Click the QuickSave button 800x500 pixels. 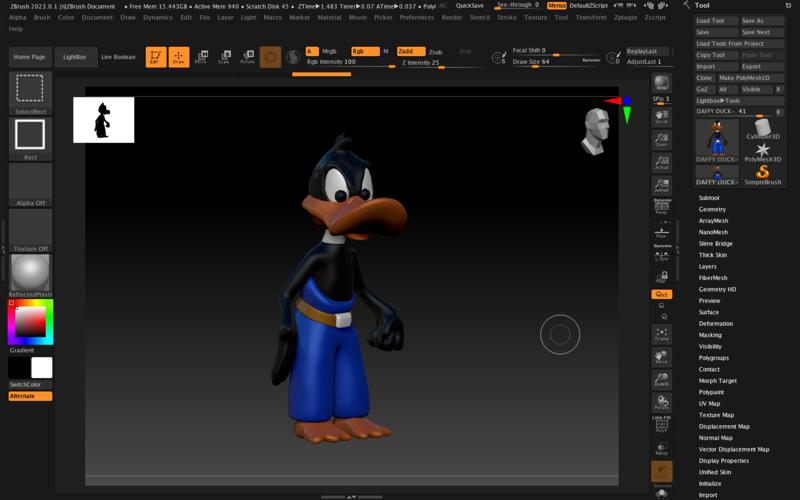(470, 6)
